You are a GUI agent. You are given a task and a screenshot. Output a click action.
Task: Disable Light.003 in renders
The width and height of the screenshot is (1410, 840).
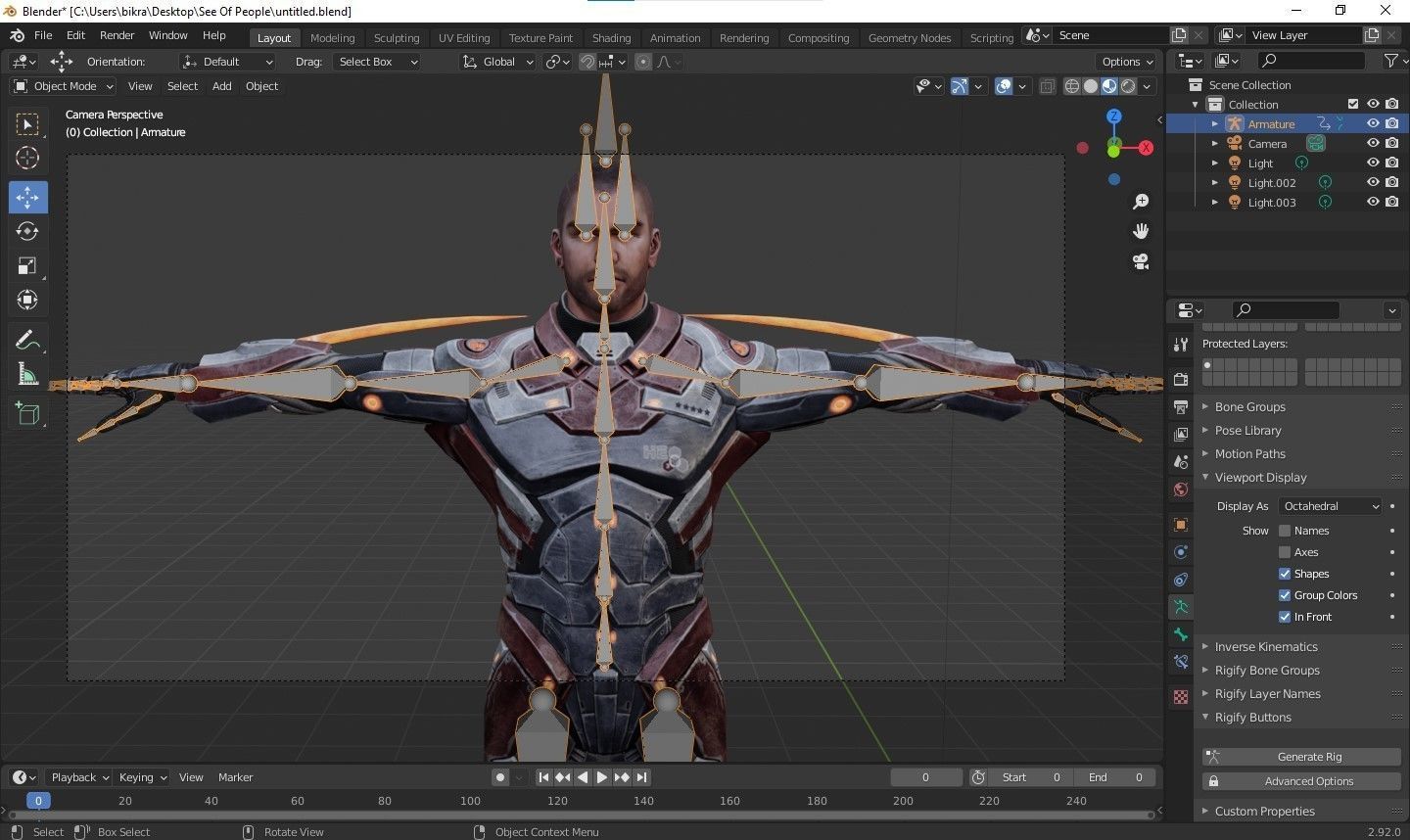click(x=1391, y=202)
